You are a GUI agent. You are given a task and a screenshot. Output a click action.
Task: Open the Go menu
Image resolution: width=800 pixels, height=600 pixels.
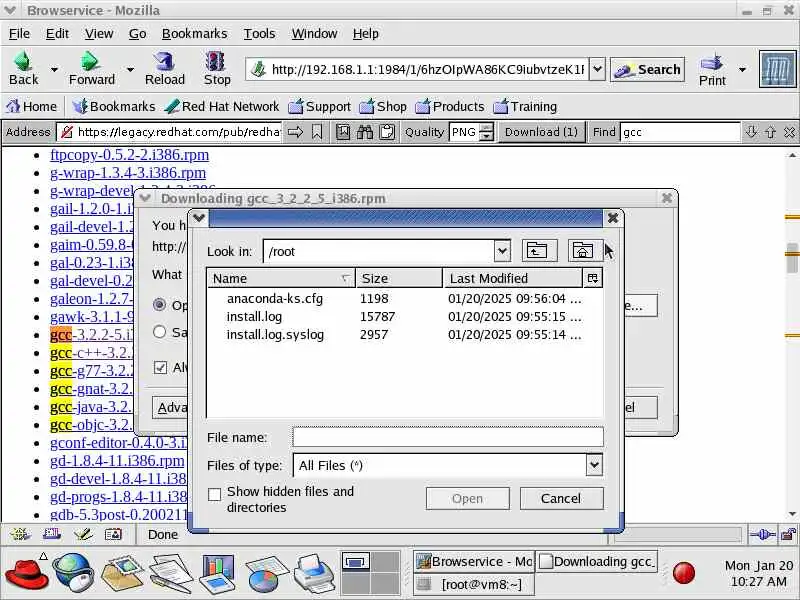pyautogui.click(x=137, y=34)
